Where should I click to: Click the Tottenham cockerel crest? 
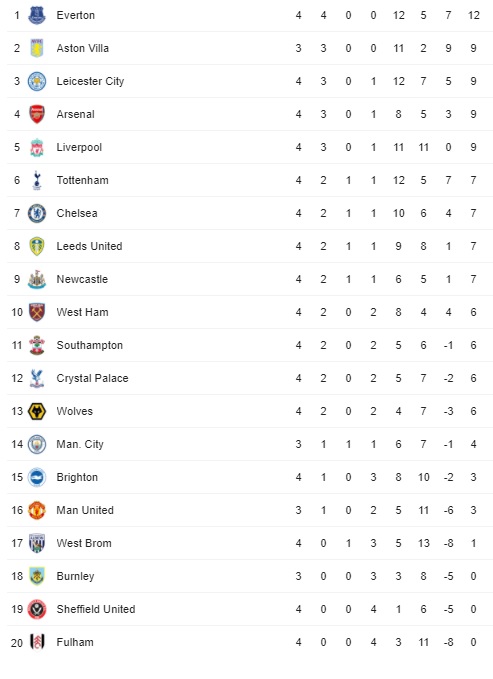[x=37, y=180]
